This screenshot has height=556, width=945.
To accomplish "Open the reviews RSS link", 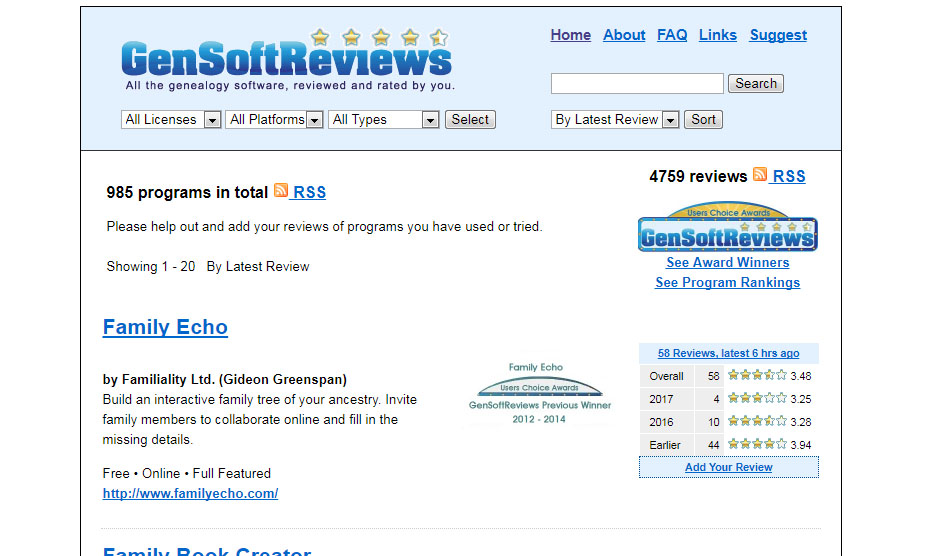I will coord(789,176).
